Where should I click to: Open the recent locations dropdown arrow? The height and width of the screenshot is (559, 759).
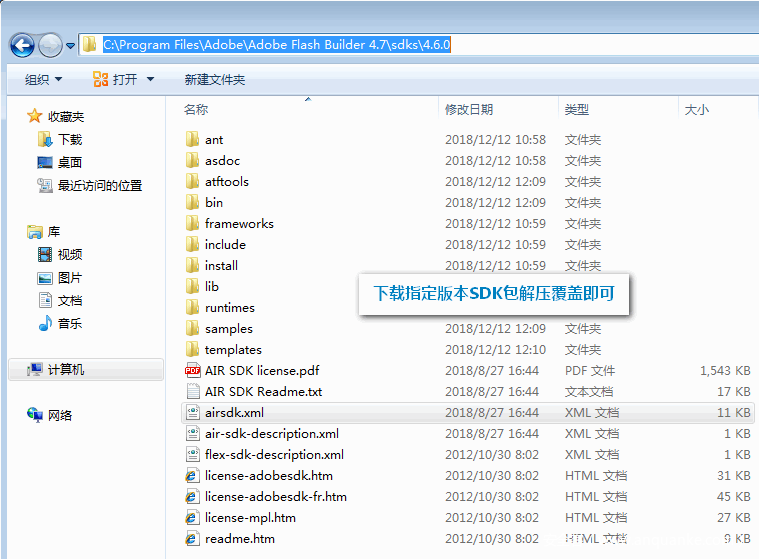71,46
